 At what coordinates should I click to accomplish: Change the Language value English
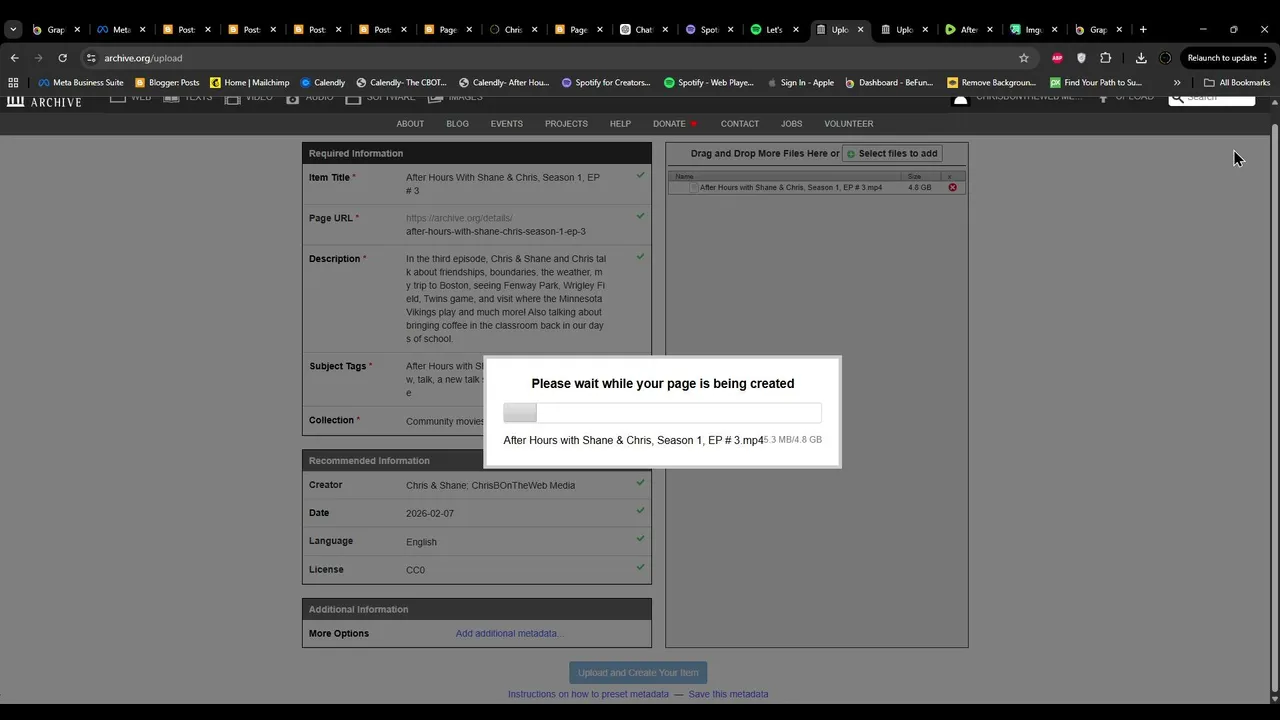pos(421,542)
